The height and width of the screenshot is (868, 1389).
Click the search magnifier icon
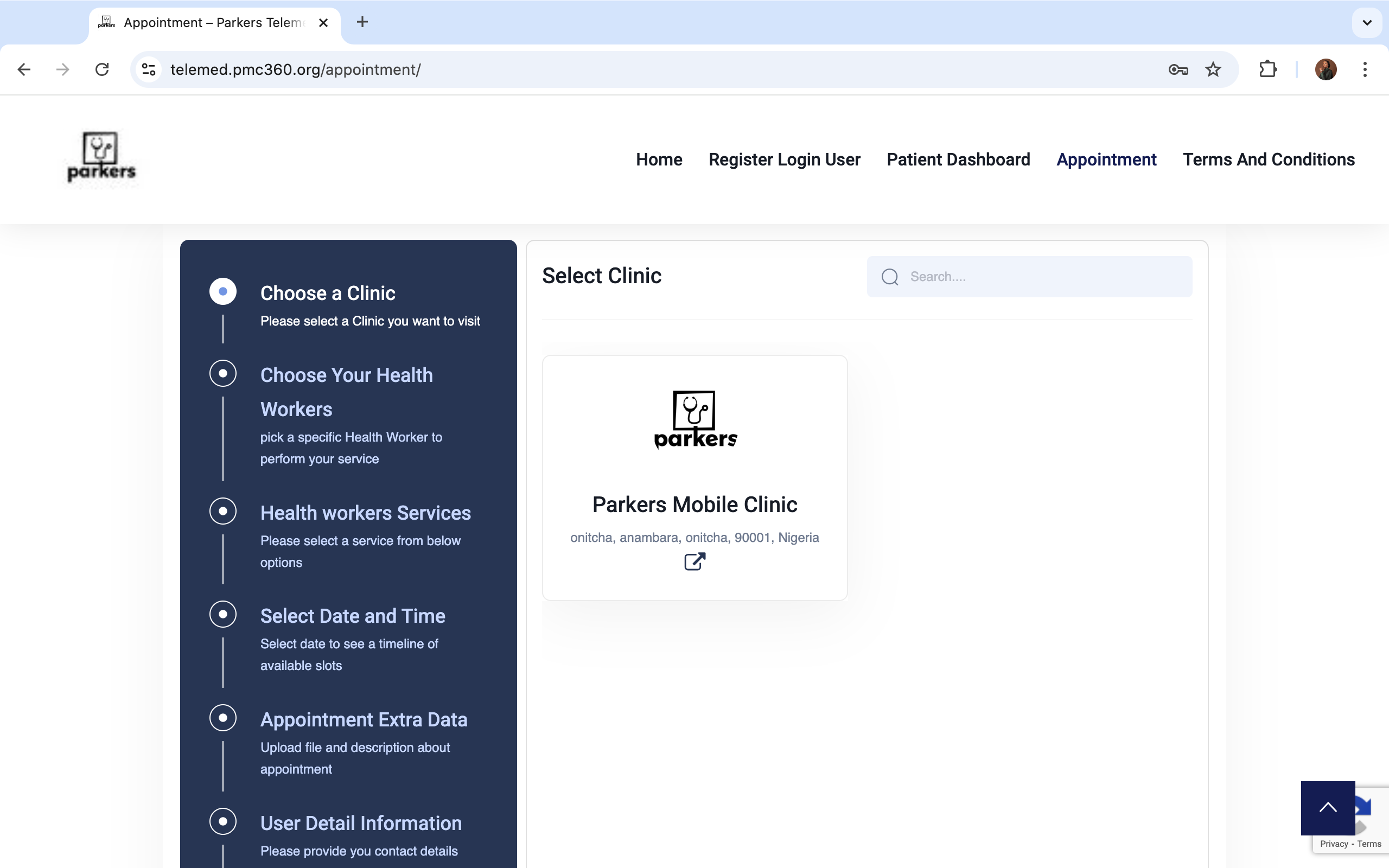[890, 277]
